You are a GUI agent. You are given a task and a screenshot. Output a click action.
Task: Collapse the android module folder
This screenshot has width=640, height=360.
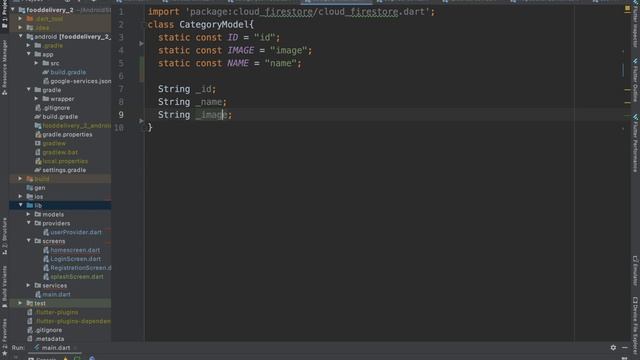tap(21, 36)
